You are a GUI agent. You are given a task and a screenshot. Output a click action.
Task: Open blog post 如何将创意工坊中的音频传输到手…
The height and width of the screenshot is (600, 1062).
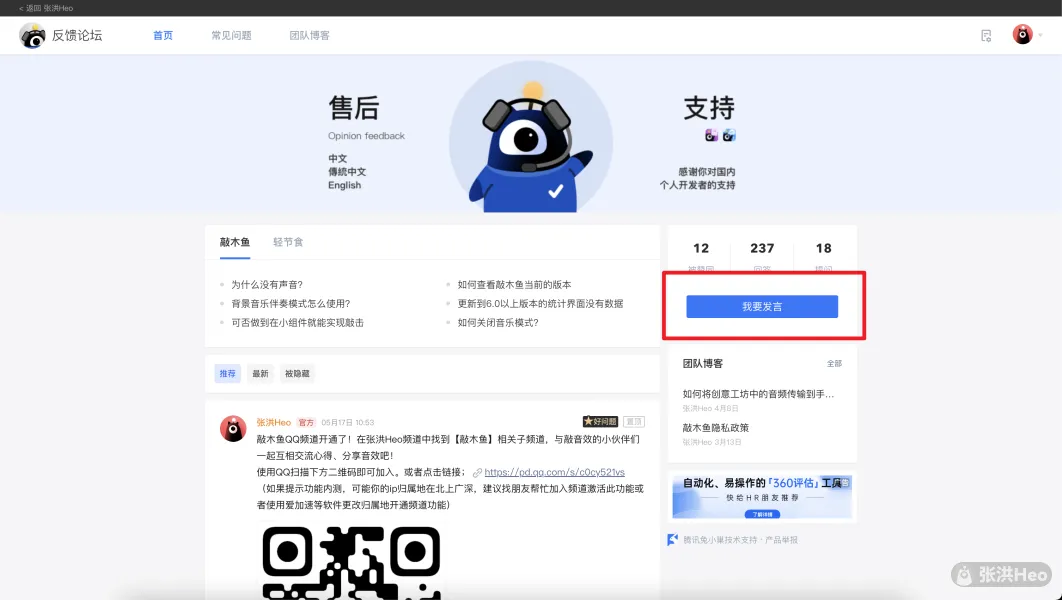tap(758, 394)
